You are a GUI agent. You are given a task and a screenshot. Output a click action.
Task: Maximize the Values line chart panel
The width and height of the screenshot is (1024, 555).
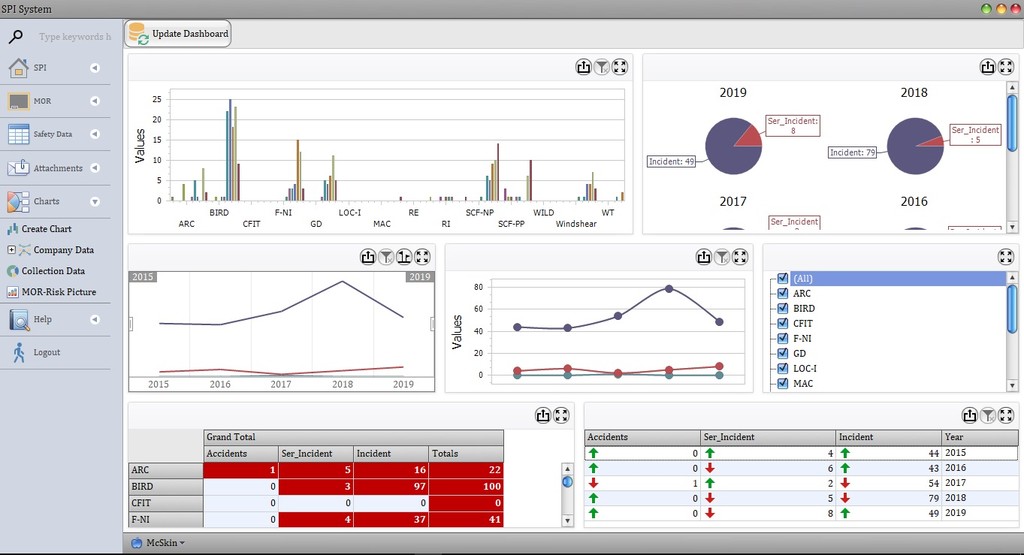(x=740, y=257)
